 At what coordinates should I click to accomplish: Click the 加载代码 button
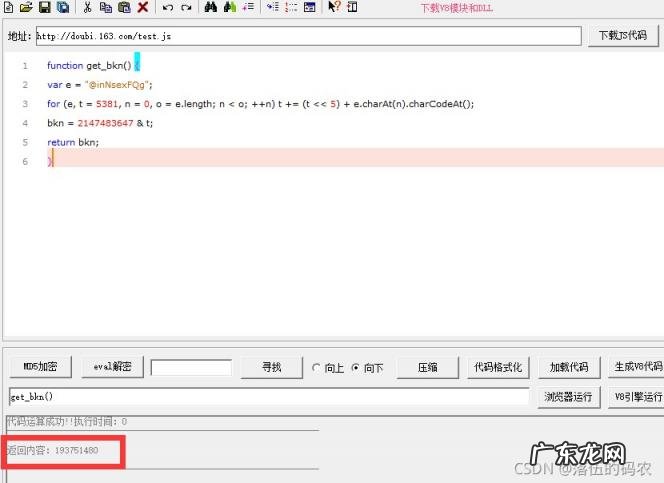[x=569, y=367]
